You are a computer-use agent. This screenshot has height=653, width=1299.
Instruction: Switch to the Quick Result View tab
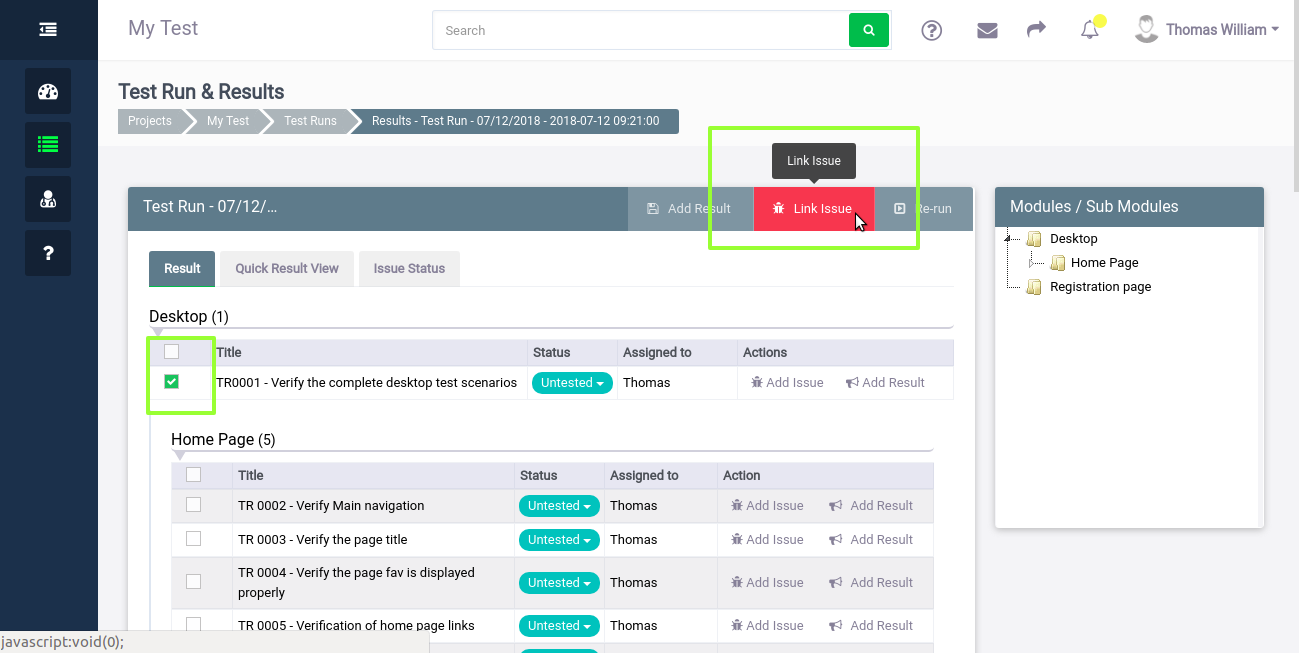click(x=287, y=268)
